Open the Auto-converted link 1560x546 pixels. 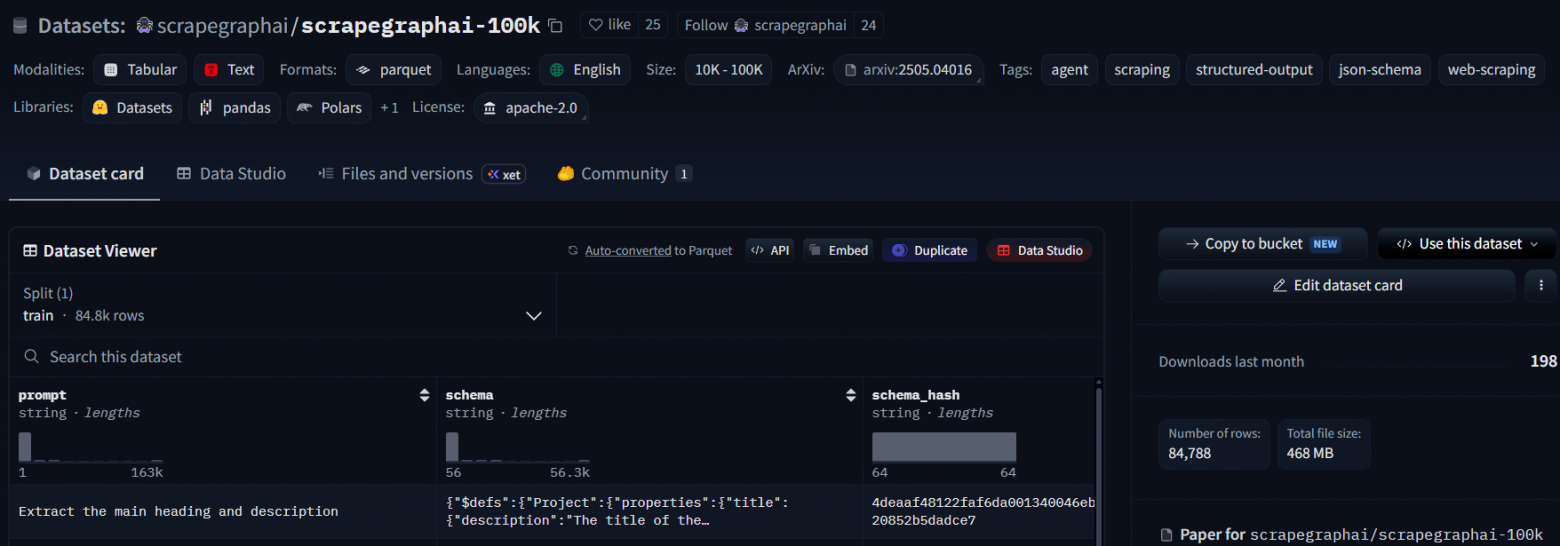tap(628, 250)
